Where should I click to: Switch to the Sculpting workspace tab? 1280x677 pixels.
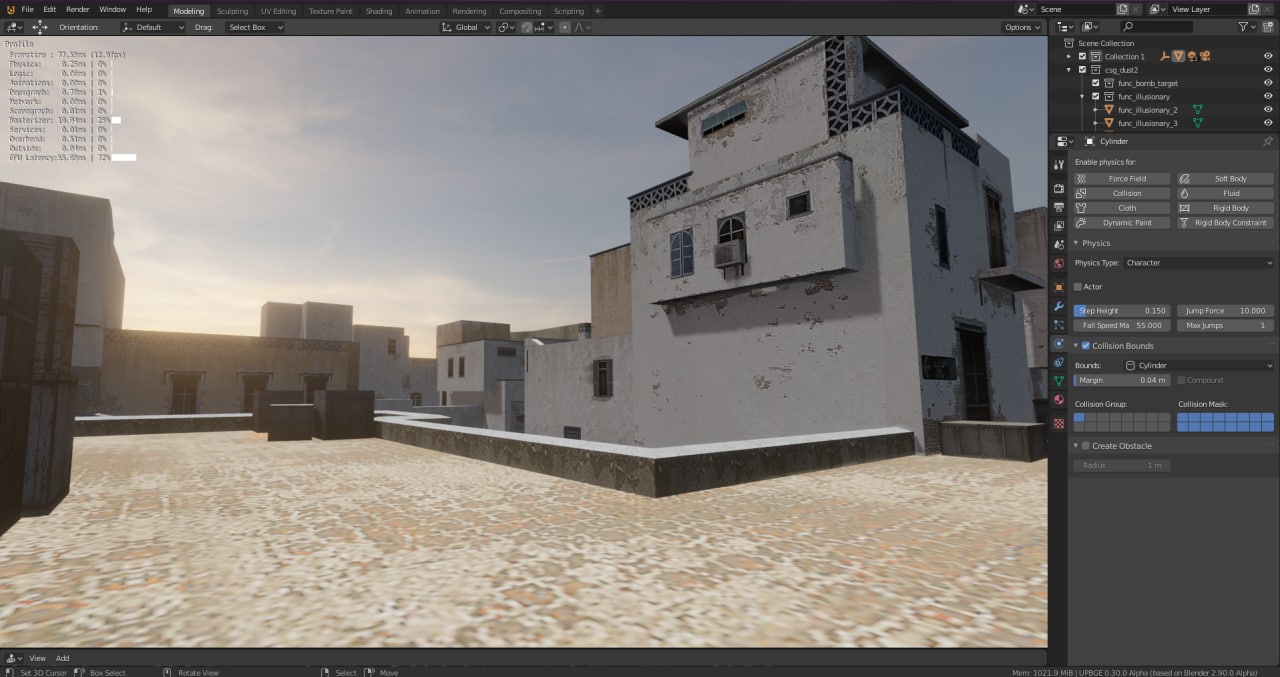pos(232,11)
